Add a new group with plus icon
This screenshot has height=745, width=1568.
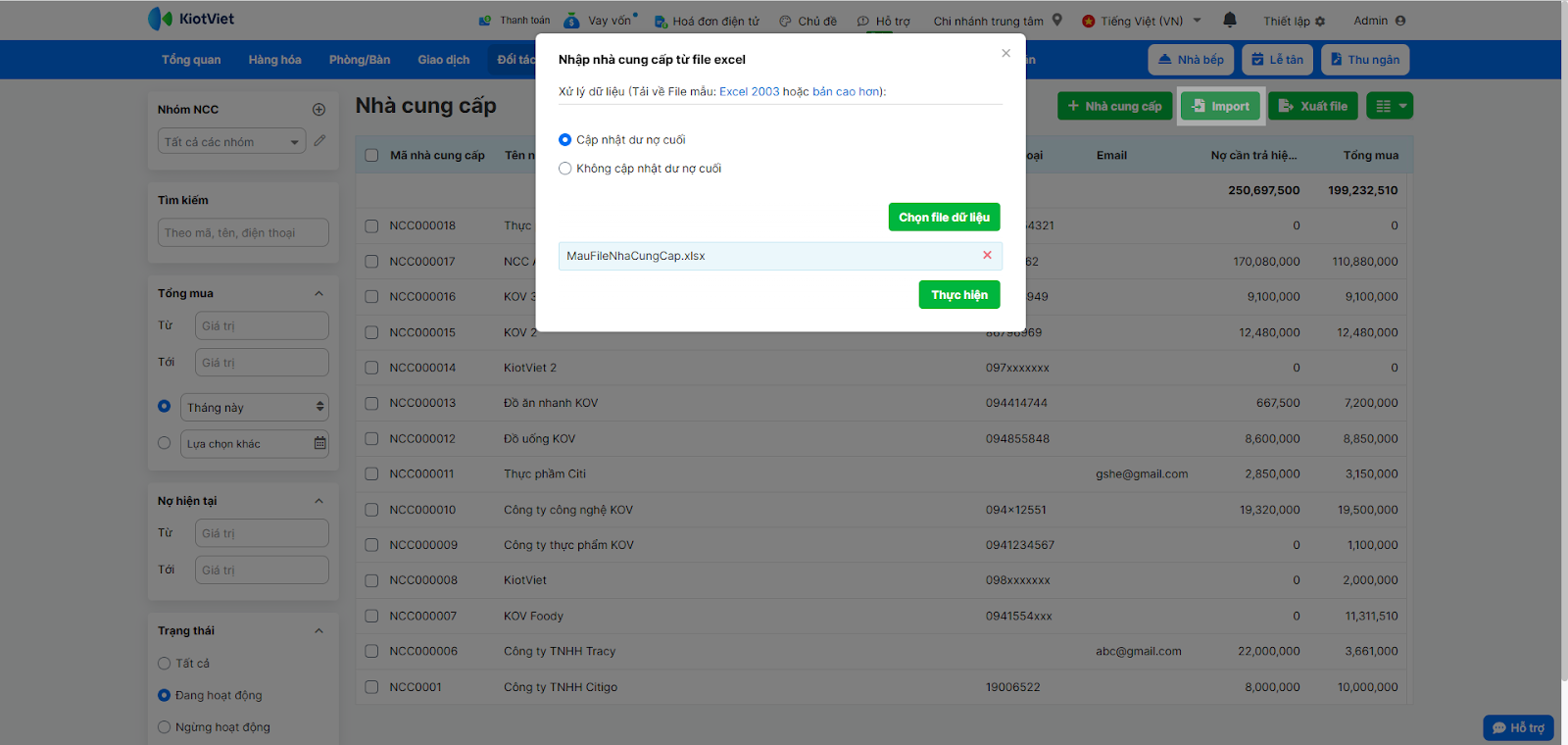pos(318,110)
